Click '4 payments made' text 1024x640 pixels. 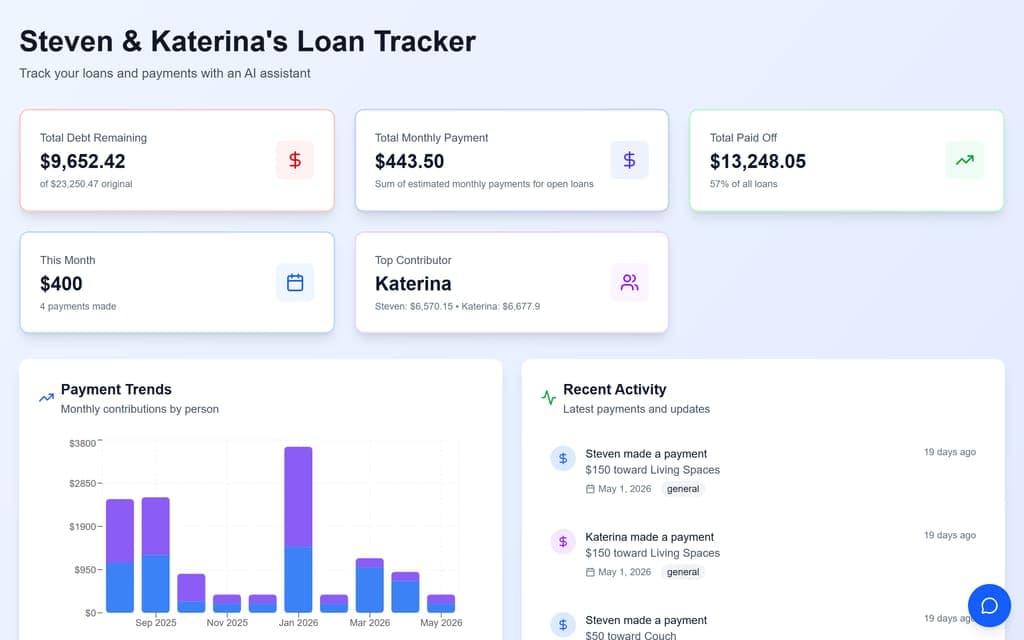click(x=78, y=306)
